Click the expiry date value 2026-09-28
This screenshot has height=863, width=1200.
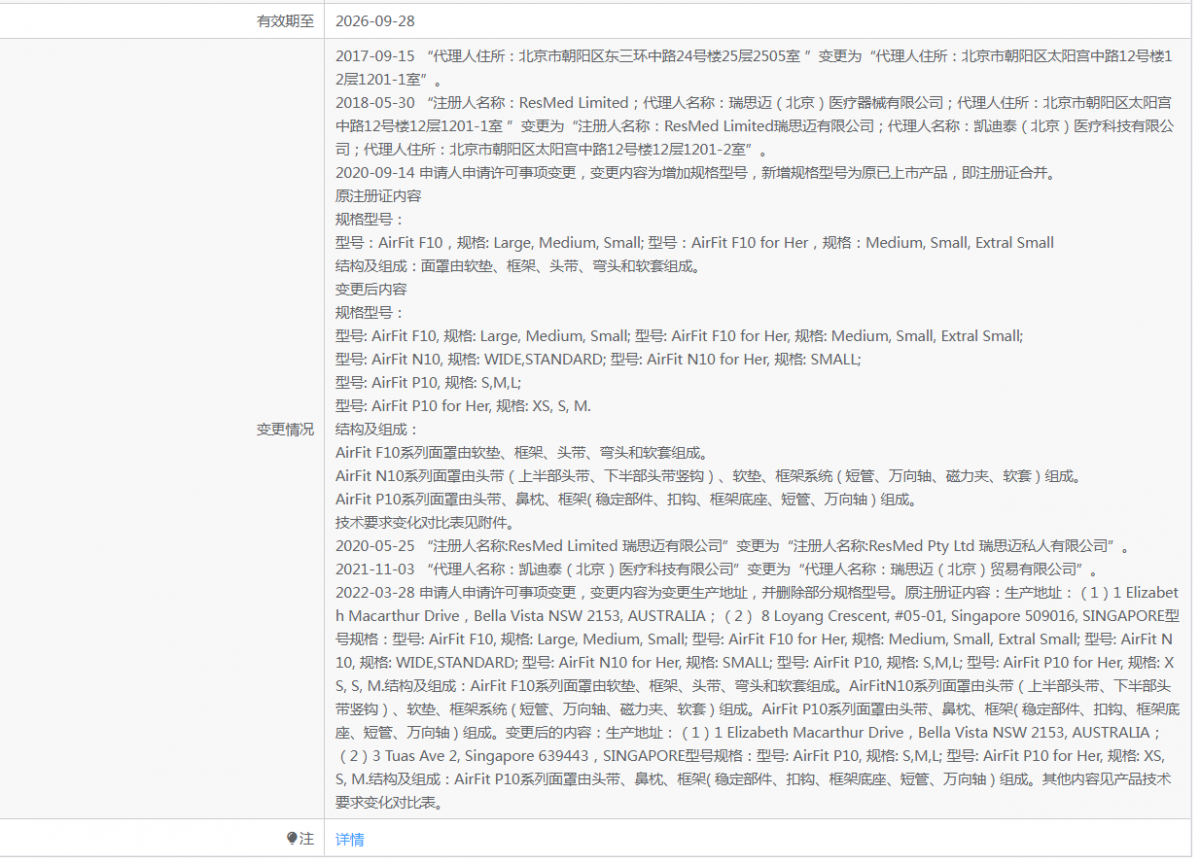[x=375, y=20]
